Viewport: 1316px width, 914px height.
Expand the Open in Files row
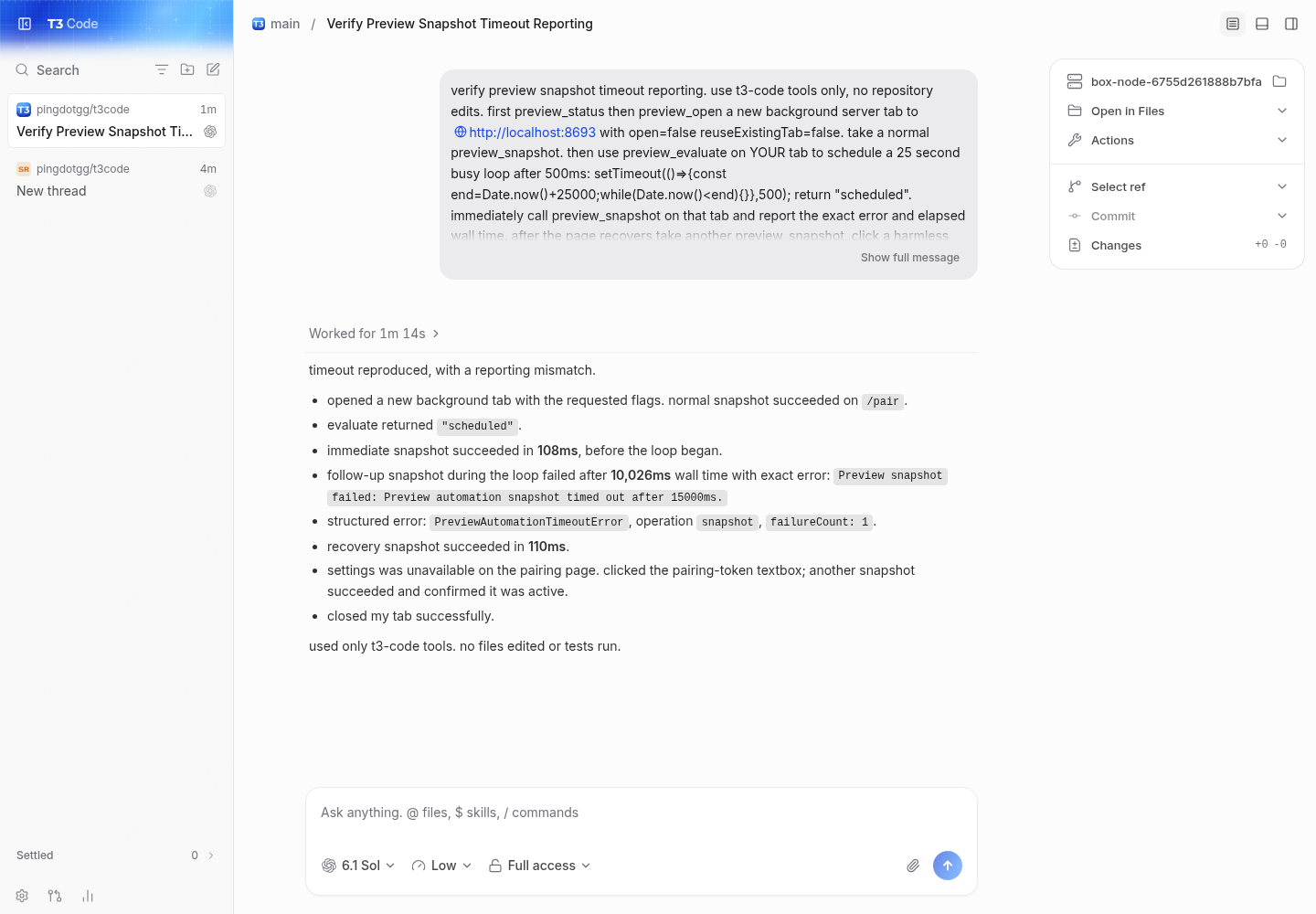(1177, 111)
